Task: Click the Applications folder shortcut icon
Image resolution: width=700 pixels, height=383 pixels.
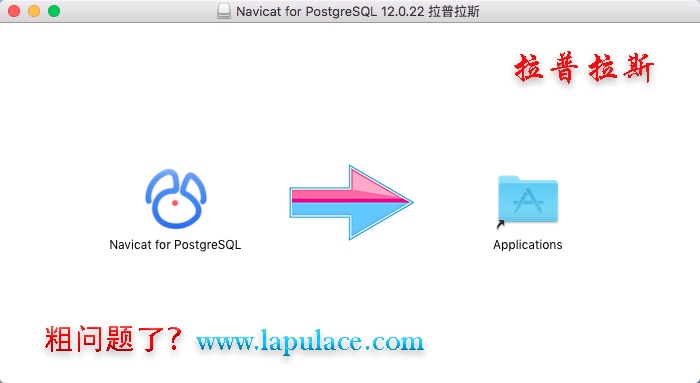Action: 528,200
